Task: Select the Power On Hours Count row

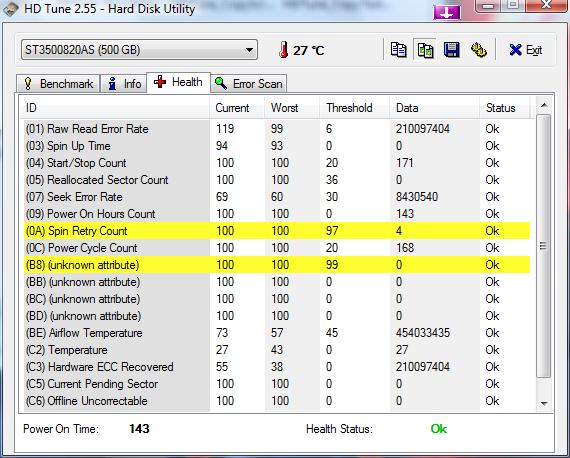Action: click(x=277, y=214)
